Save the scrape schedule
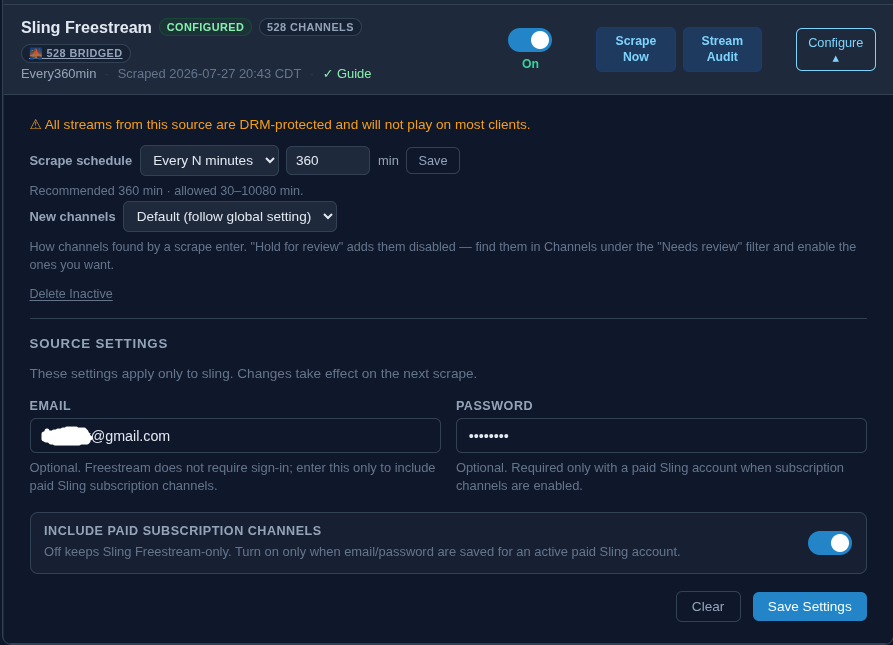The width and height of the screenshot is (893, 645). click(433, 161)
